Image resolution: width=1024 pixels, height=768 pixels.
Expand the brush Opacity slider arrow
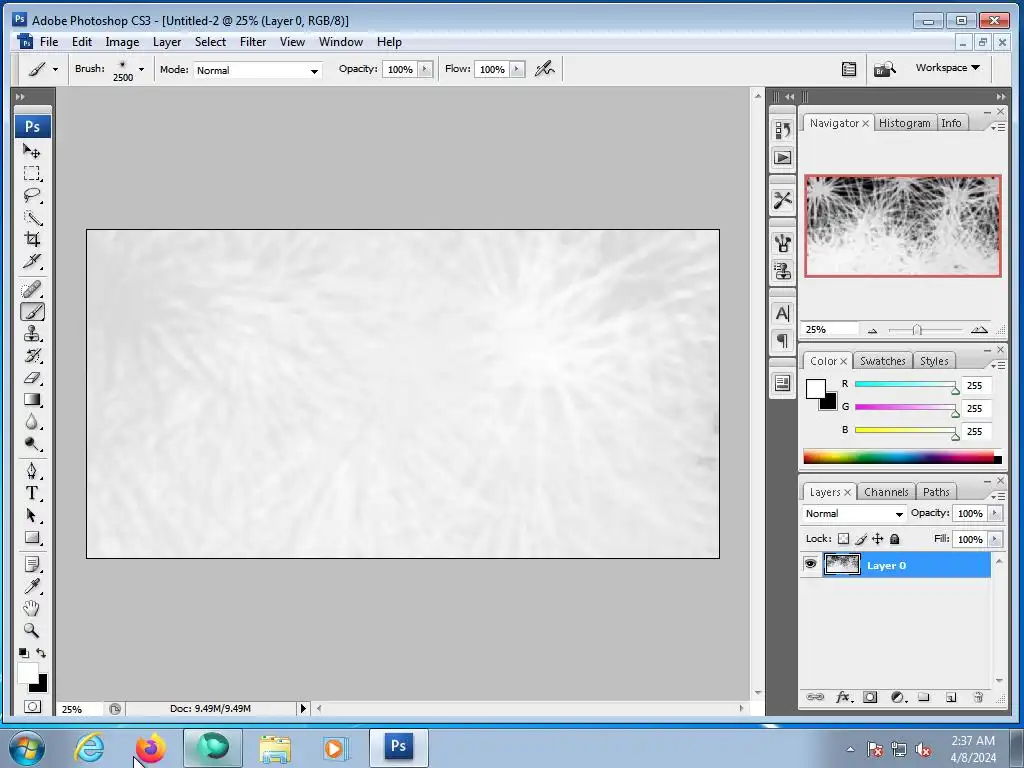[425, 69]
